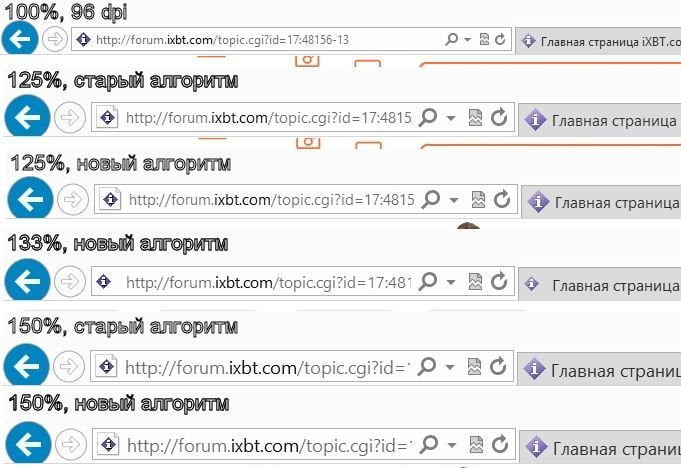Open the search dropdown arrow in the 100% 96 dpi row
The image size is (681, 468).
[x=467, y=40]
